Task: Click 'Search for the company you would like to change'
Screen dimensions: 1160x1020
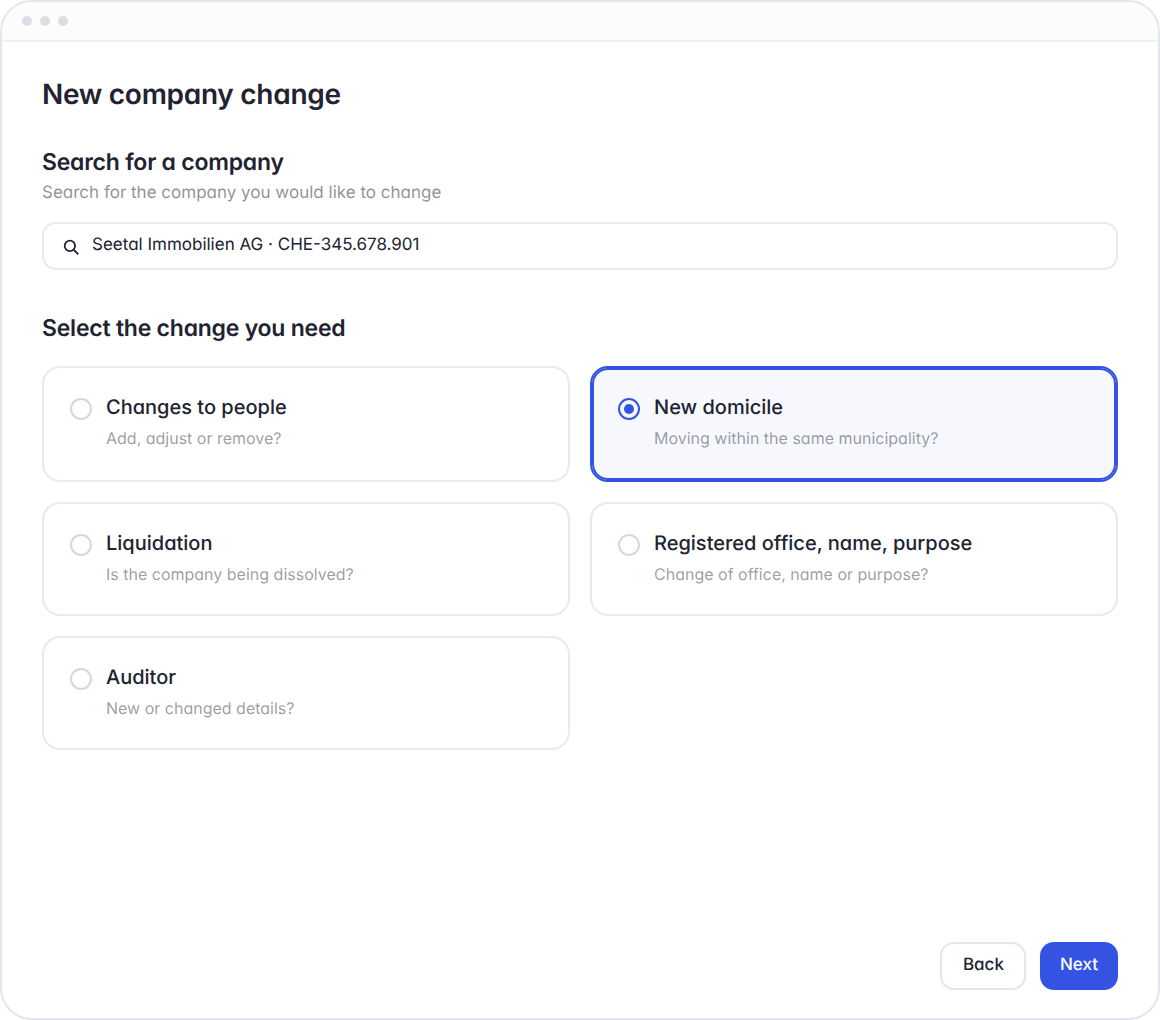Action: point(242,192)
